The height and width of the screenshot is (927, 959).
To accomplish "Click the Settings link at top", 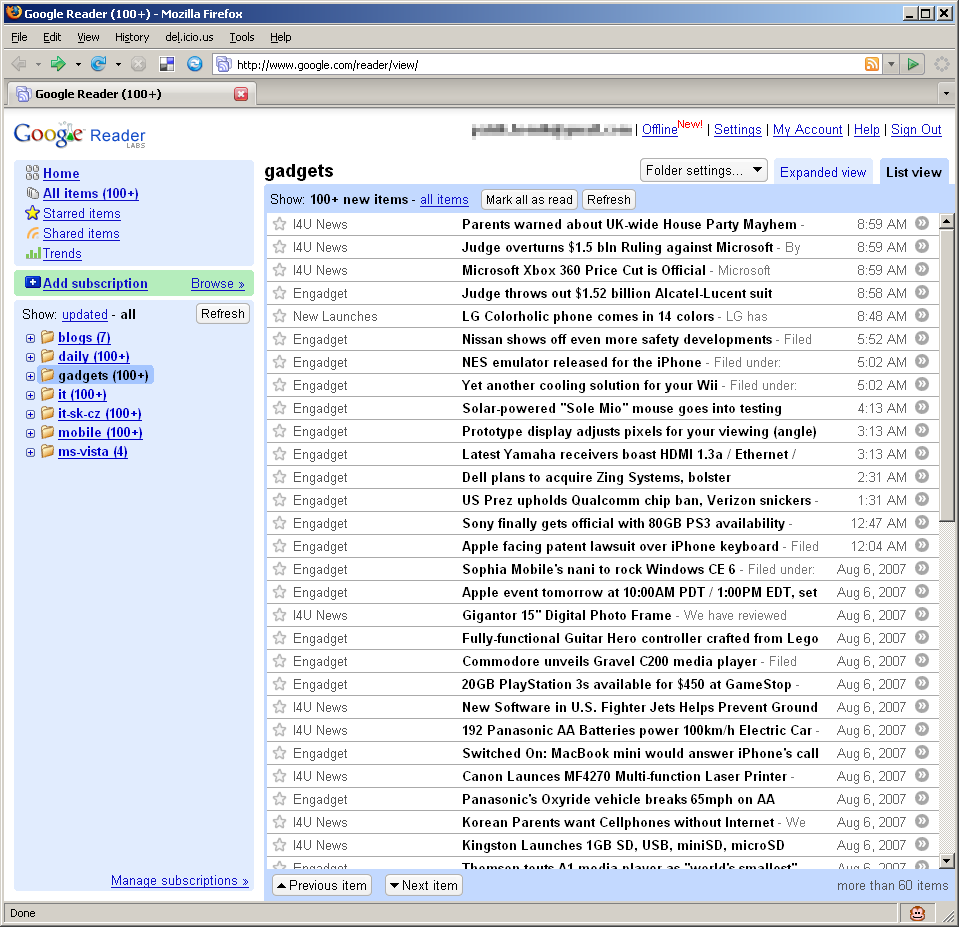I will (738, 130).
